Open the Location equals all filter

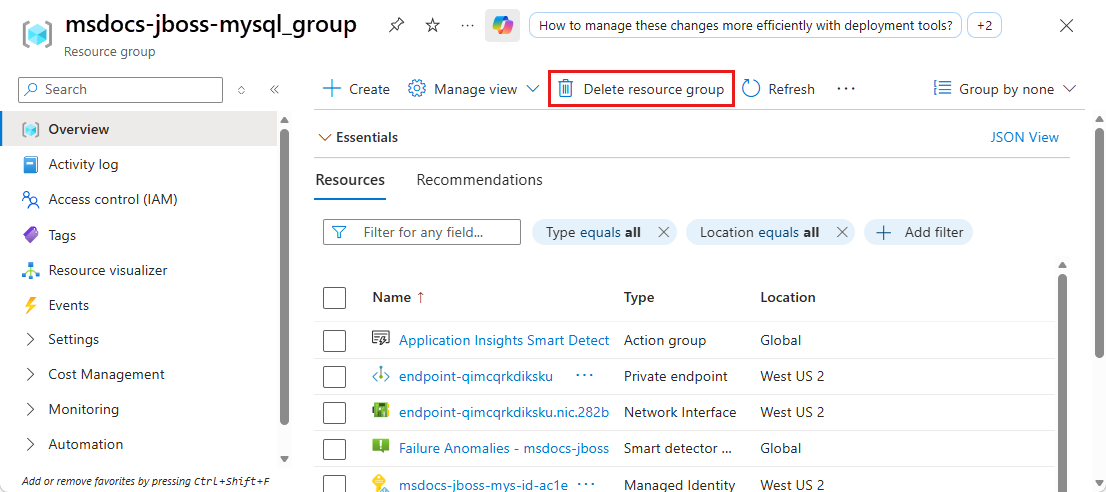(760, 232)
